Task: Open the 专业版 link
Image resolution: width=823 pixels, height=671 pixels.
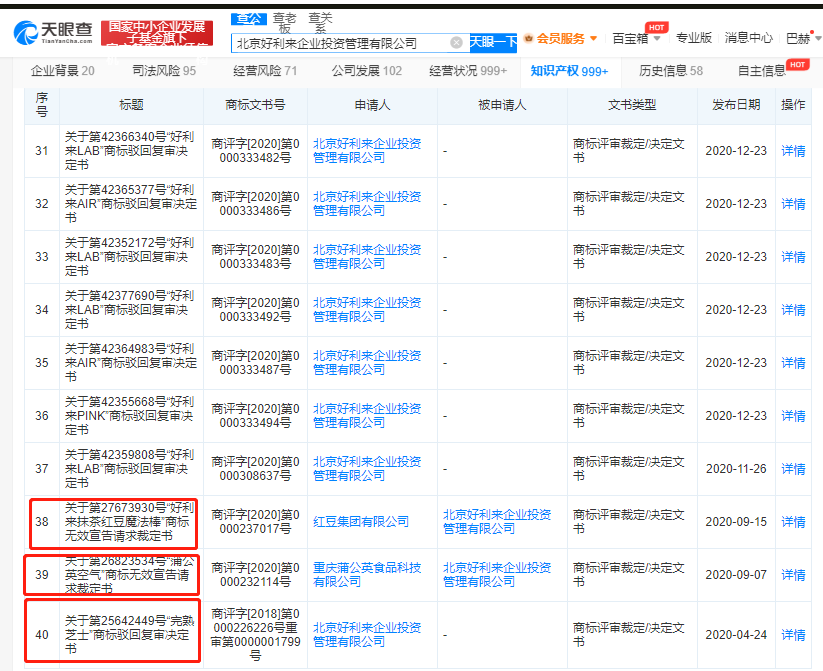Action: click(693, 38)
